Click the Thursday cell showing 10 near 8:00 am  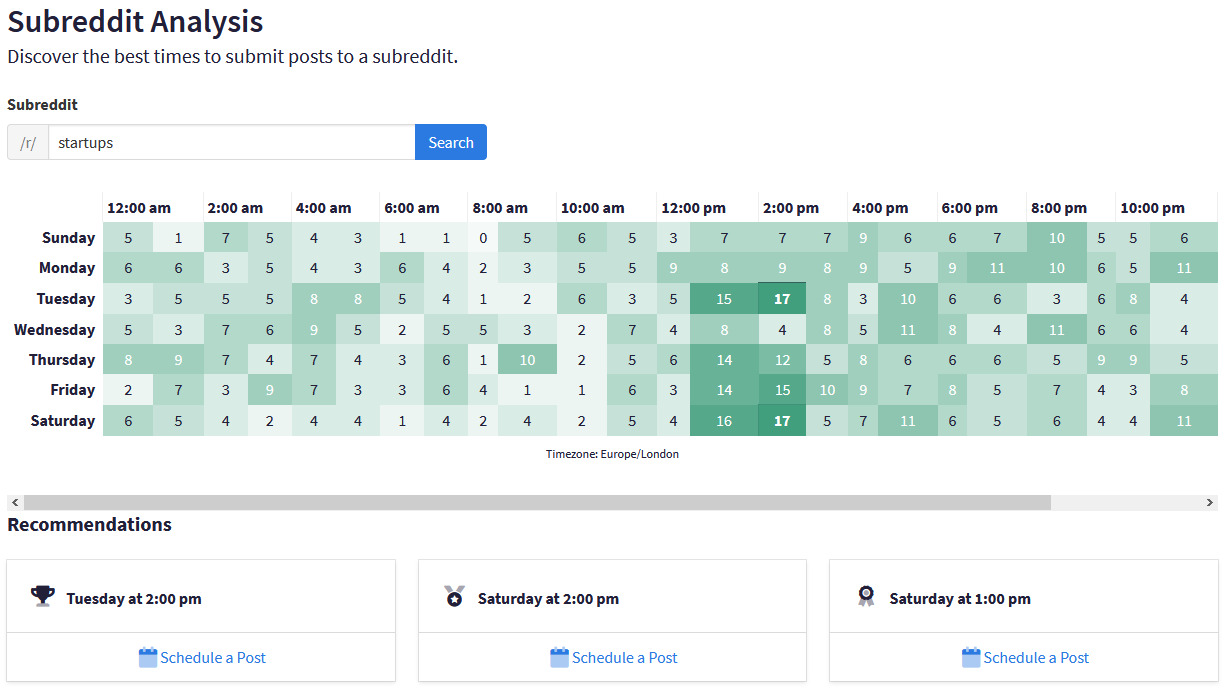[527, 360]
